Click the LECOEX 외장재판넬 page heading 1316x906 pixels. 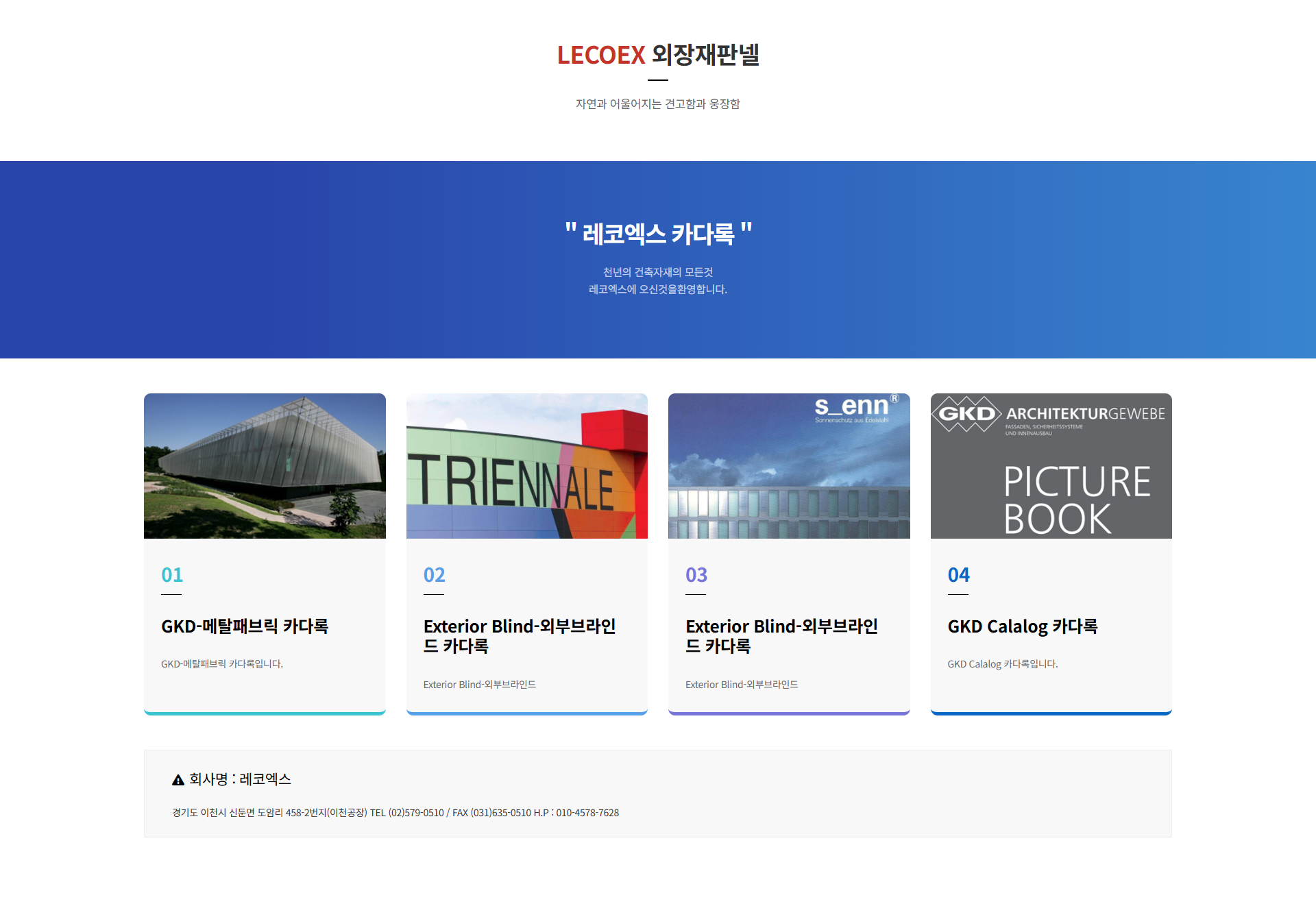[x=658, y=55]
